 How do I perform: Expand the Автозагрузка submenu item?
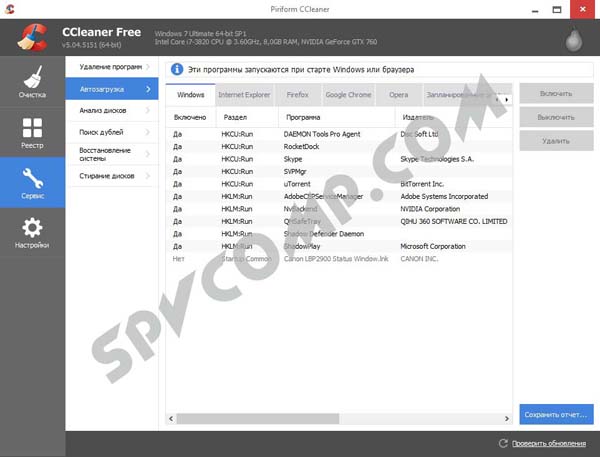click(108, 88)
